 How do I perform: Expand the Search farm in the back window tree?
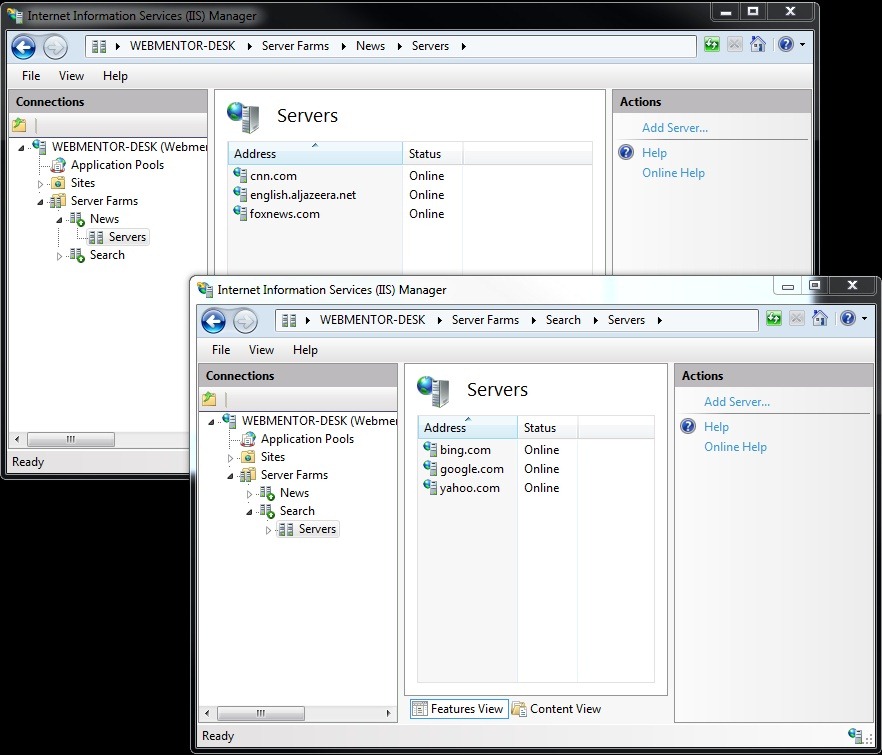click(x=60, y=256)
